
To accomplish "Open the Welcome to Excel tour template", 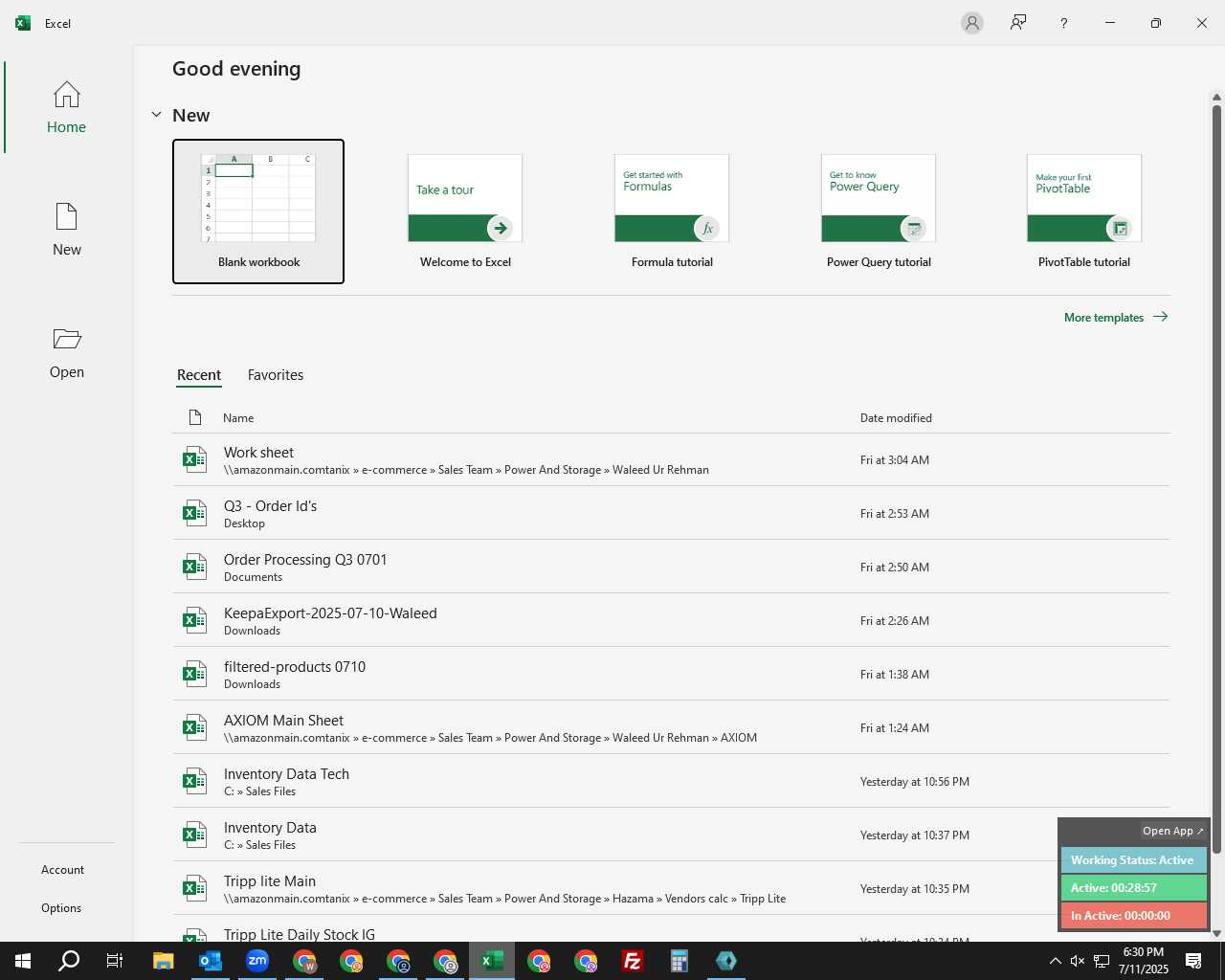I will coord(465,212).
